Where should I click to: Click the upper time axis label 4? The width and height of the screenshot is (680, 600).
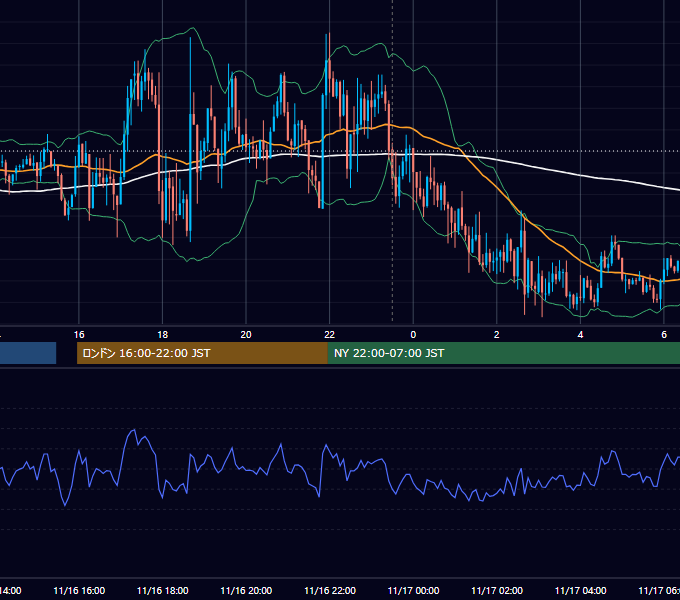tap(580, 335)
